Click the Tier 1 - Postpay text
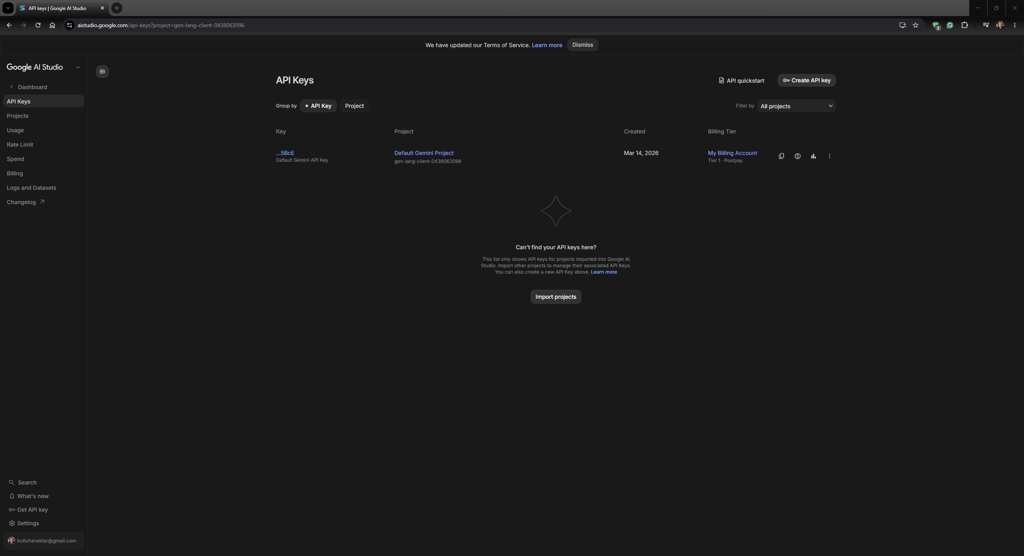 (725, 161)
